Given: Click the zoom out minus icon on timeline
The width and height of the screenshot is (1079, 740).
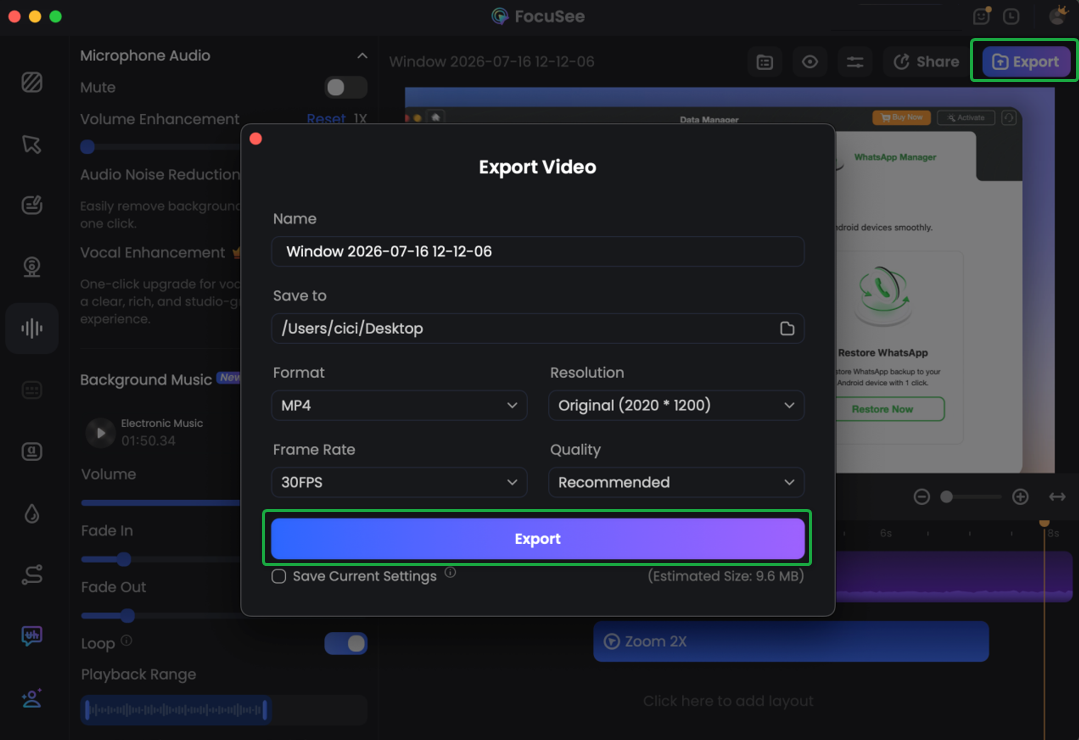Looking at the screenshot, I should (x=921, y=496).
